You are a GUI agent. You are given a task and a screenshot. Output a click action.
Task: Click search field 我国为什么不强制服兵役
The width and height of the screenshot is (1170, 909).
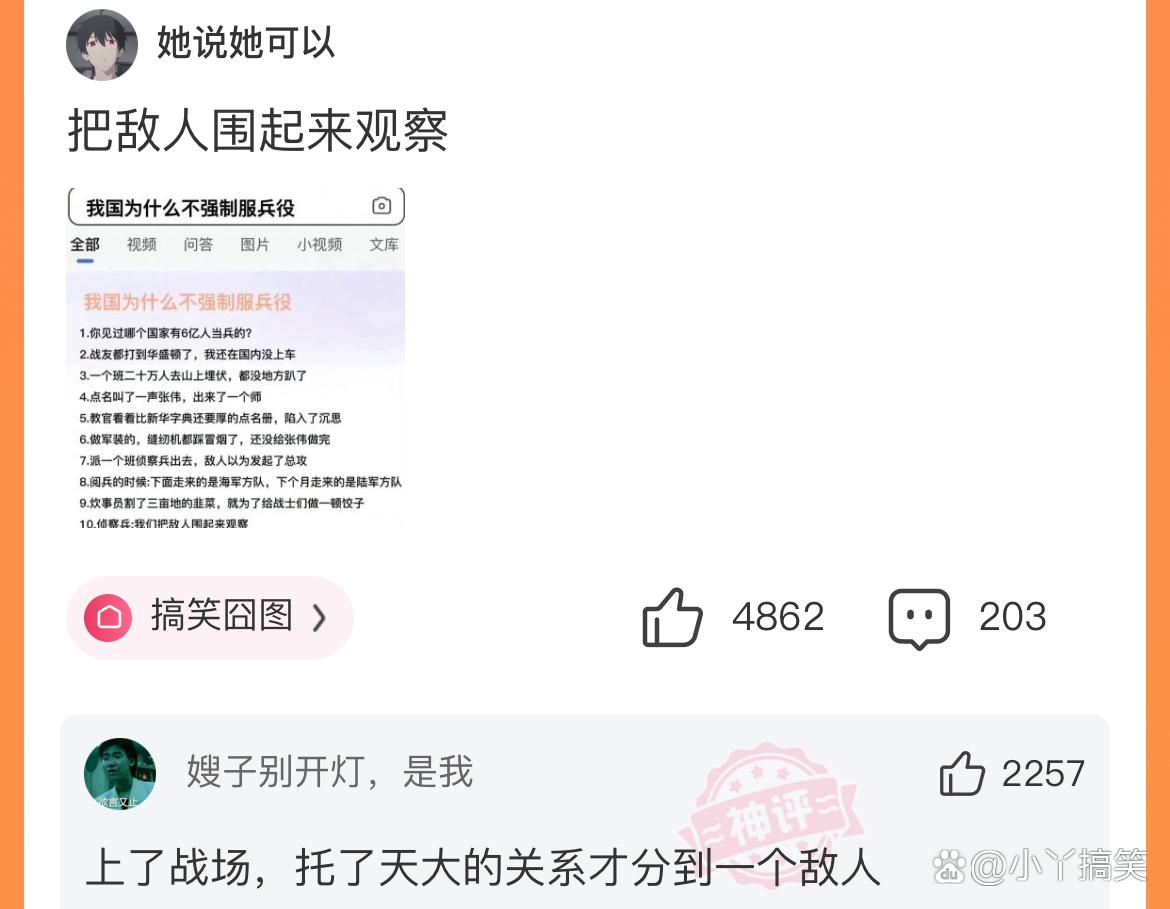236,207
